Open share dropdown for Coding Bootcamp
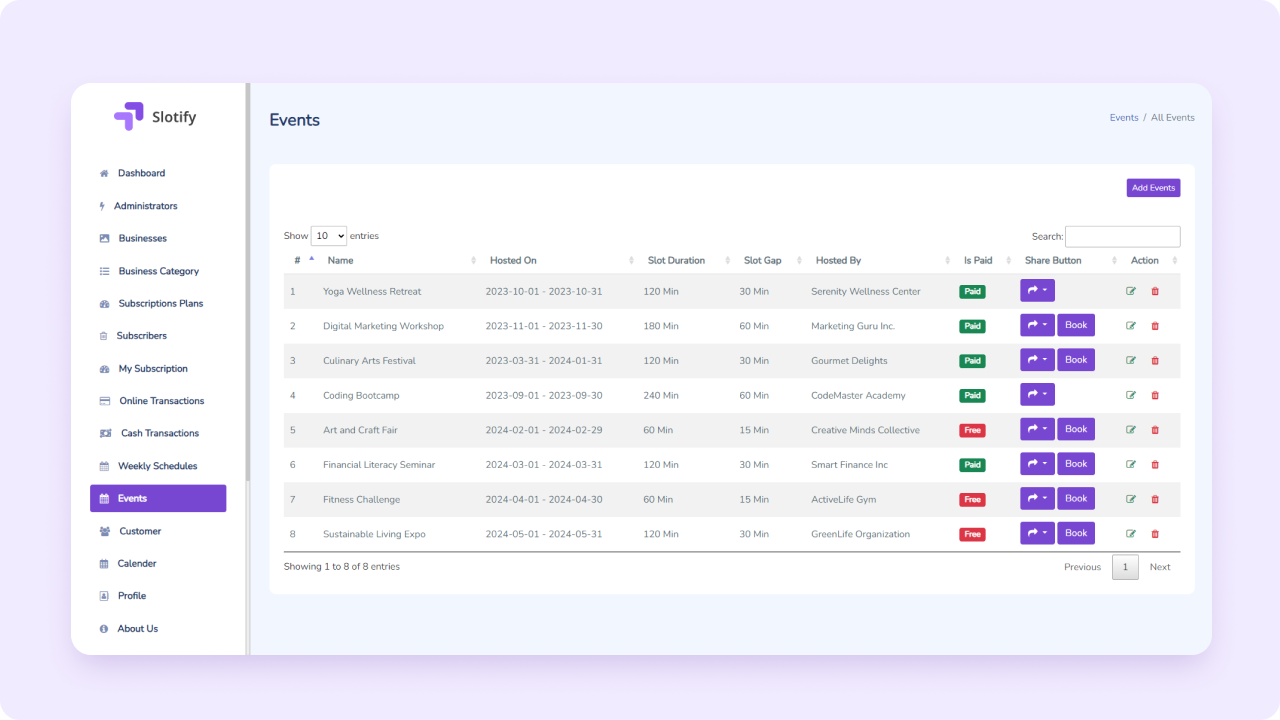This screenshot has width=1280, height=720. click(x=1037, y=394)
